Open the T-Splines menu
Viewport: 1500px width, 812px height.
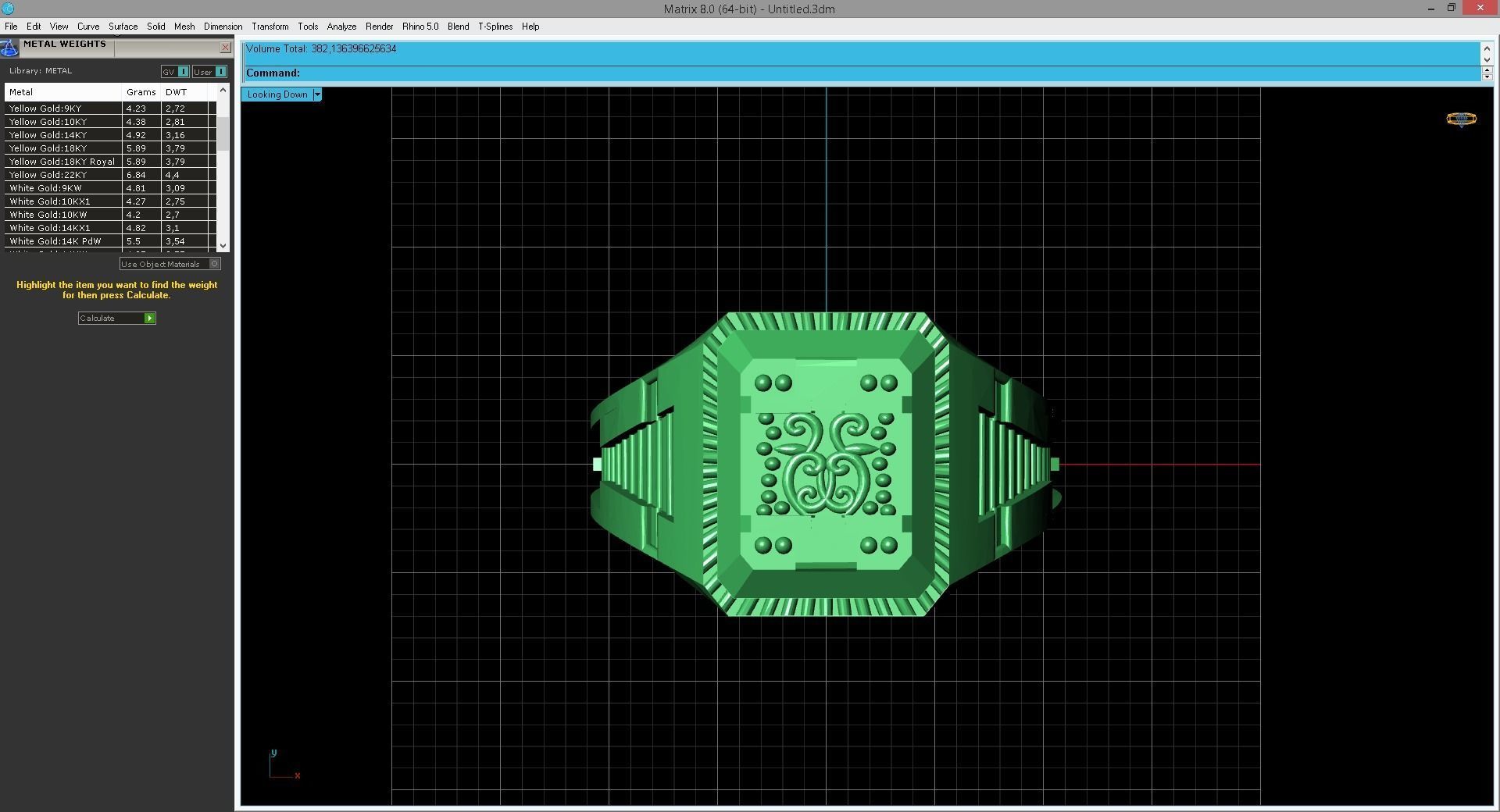pyautogui.click(x=495, y=27)
